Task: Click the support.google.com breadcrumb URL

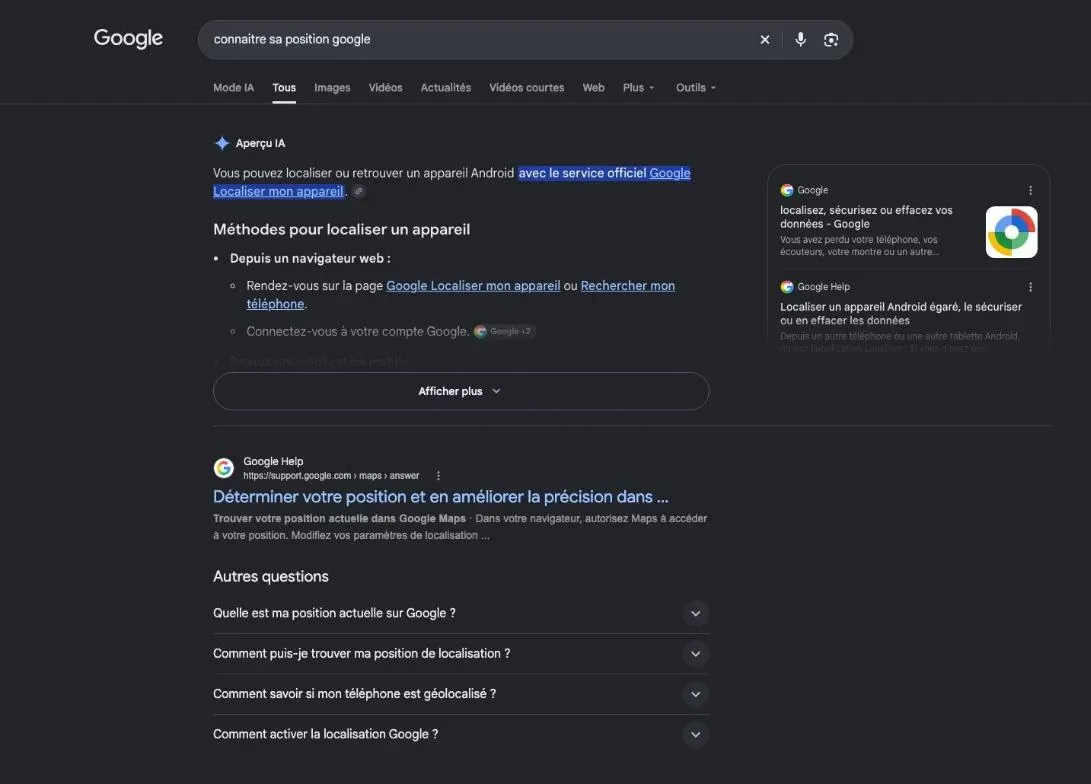Action: pyautogui.click(x=331, y=476)
